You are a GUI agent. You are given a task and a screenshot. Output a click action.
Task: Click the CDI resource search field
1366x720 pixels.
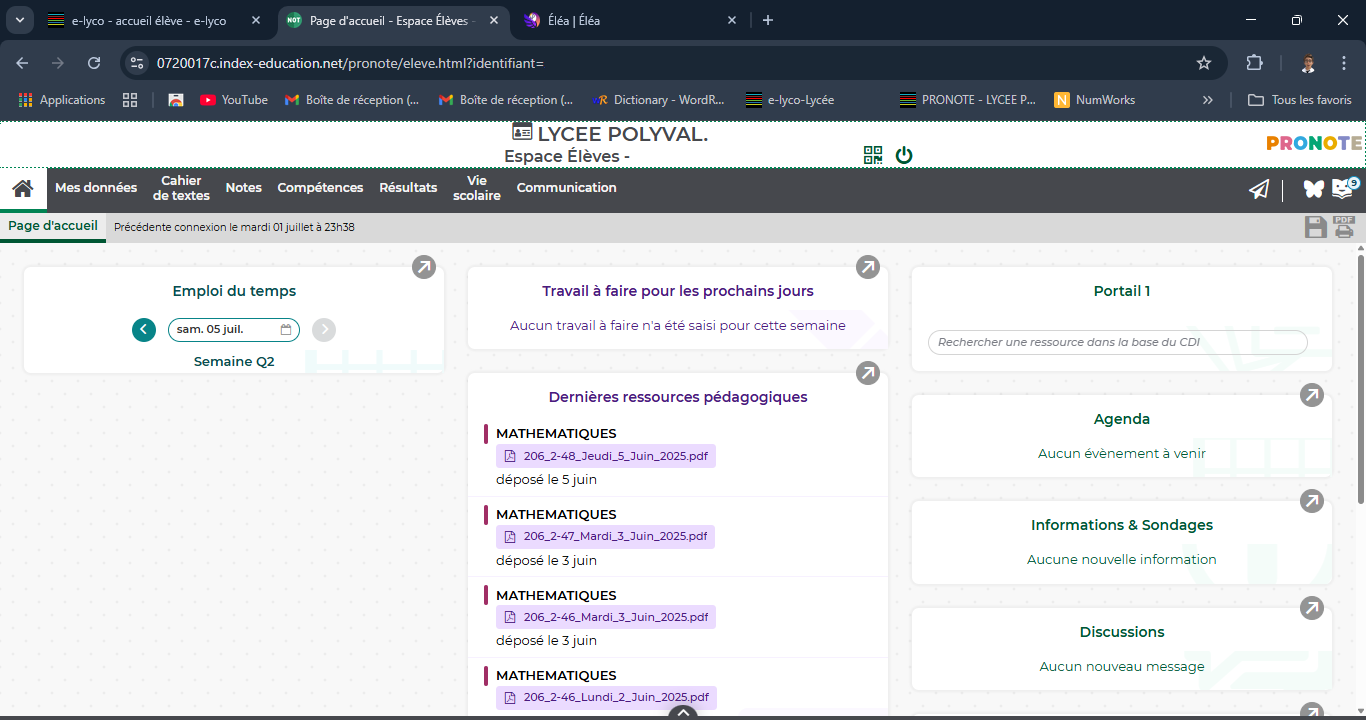(x=1117, y=342)
